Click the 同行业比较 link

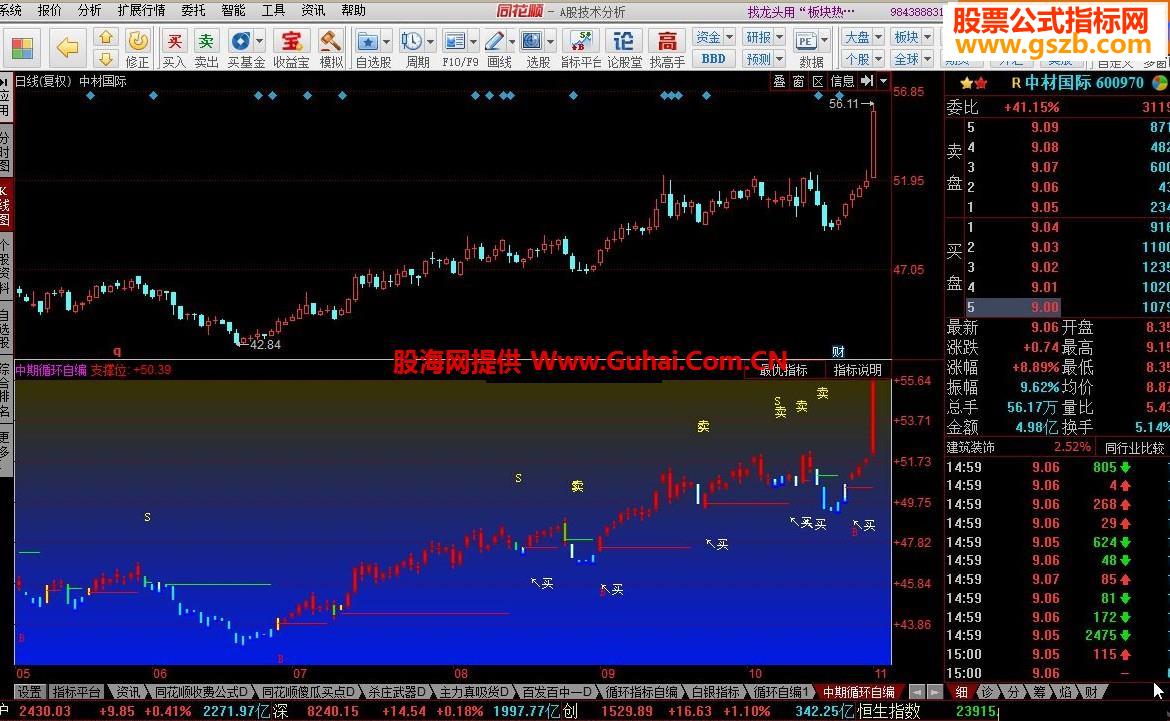1134,448
